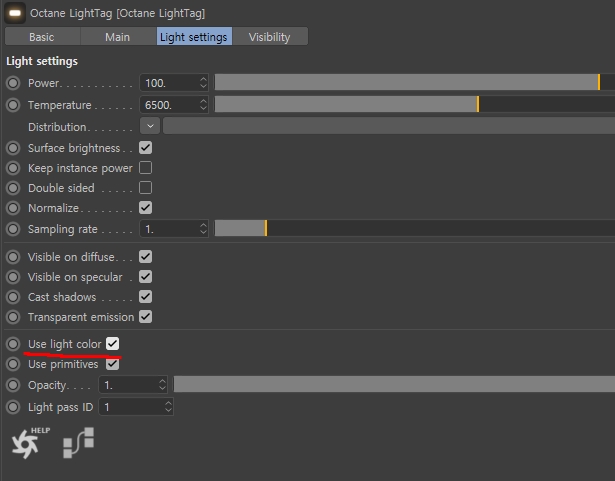615x481 pixels.
Task: Open the Visibility tab
Action: coord(270,37)
